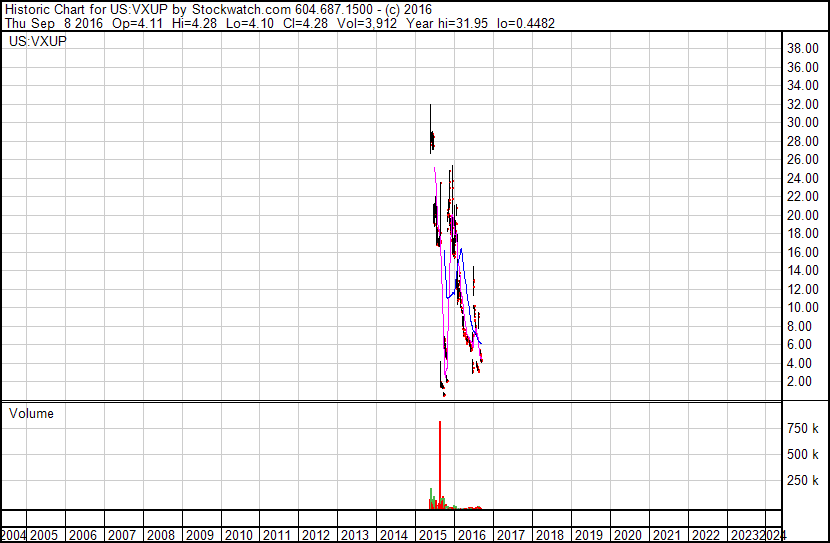Screen dimensions: 830x543
Task: Click the 10.00 price axis label
Action: (x=803, y=308)
